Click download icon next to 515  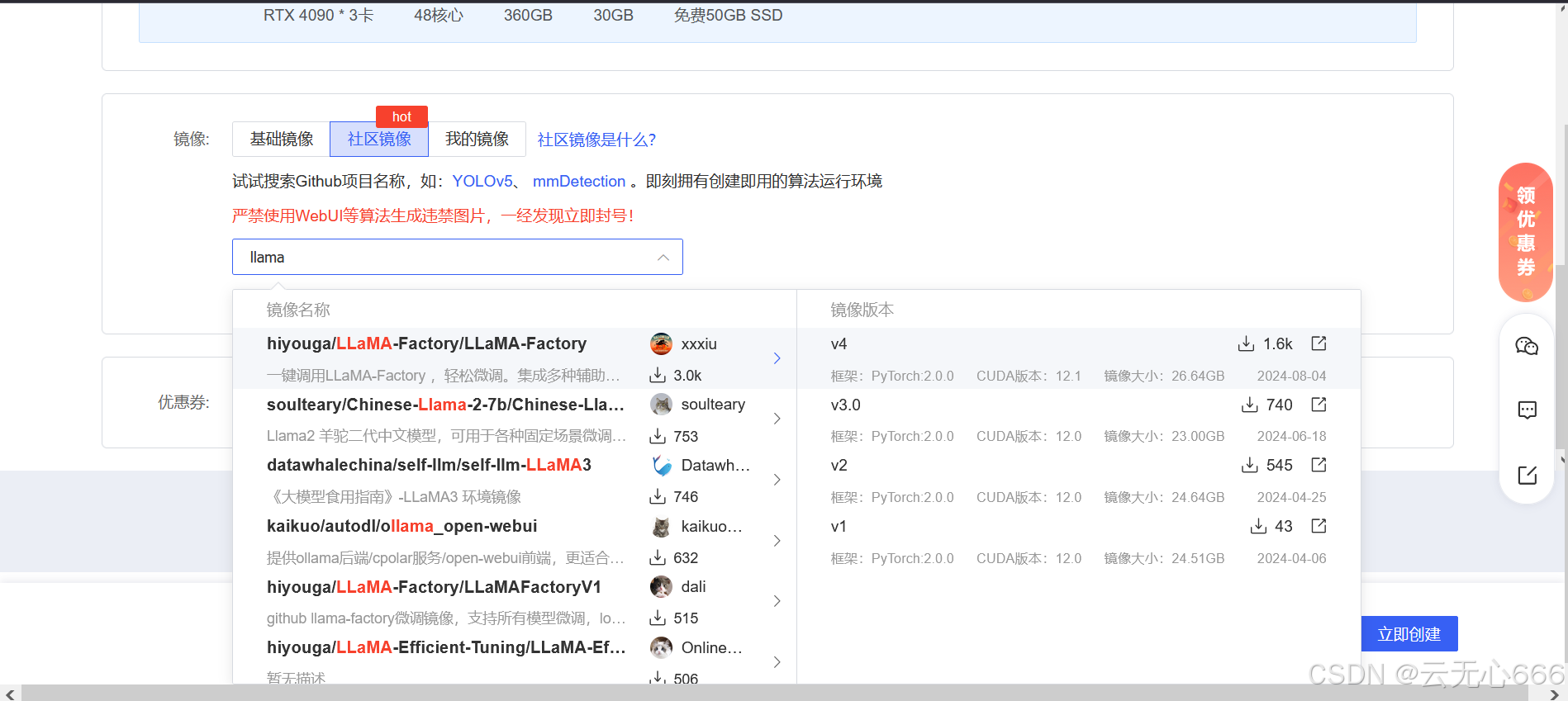point(658,618)
